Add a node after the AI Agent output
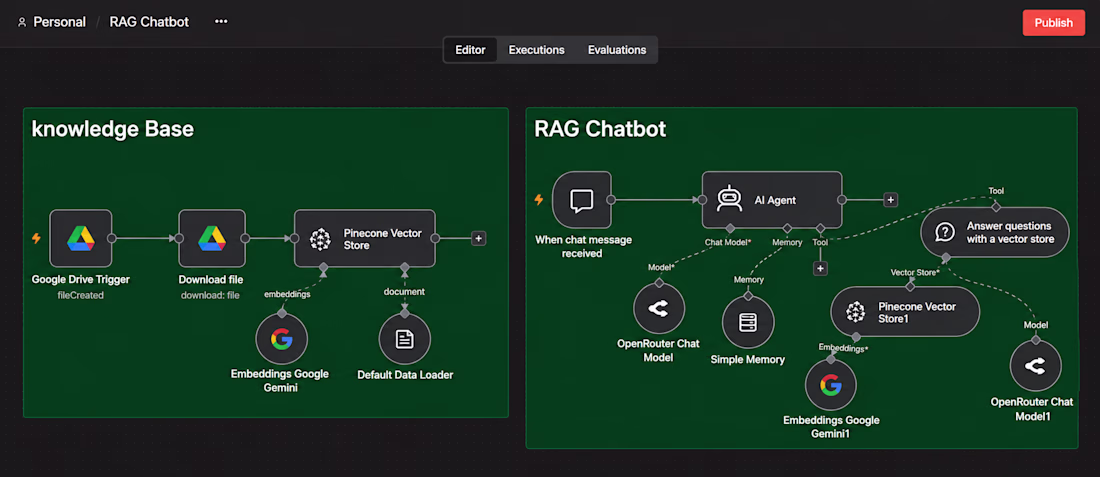This screenshot has height=477, width=1100. tap(890, 200)
